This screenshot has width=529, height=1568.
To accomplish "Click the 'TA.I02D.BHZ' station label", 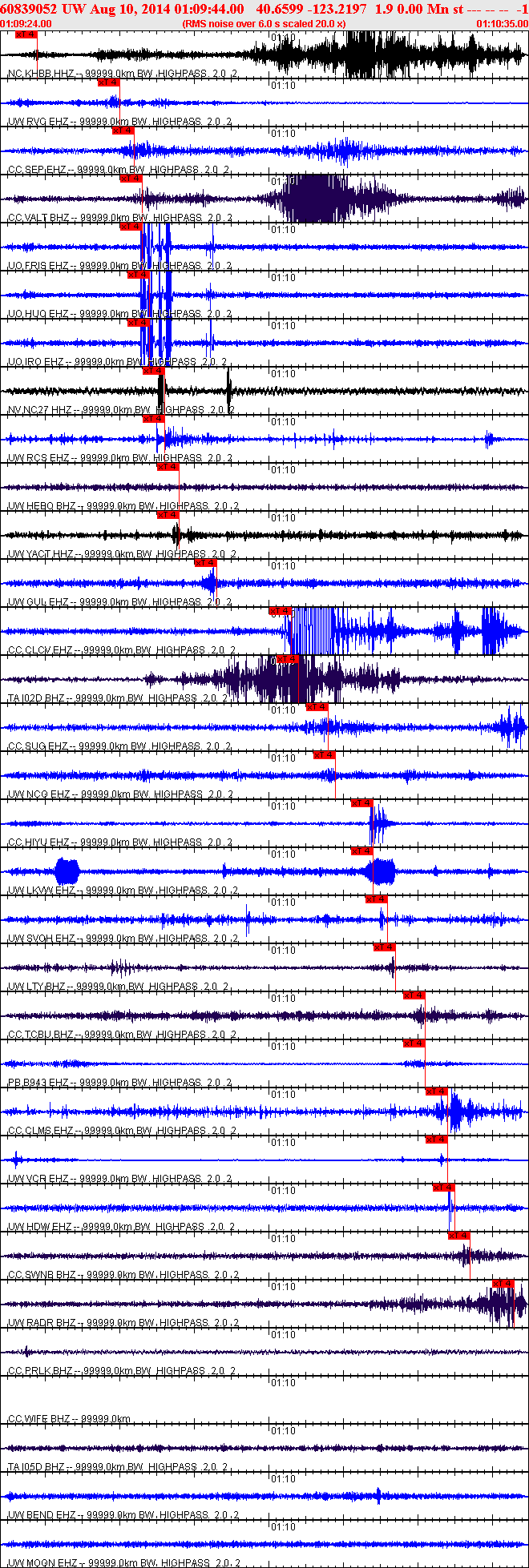I will tap(37, 698).
